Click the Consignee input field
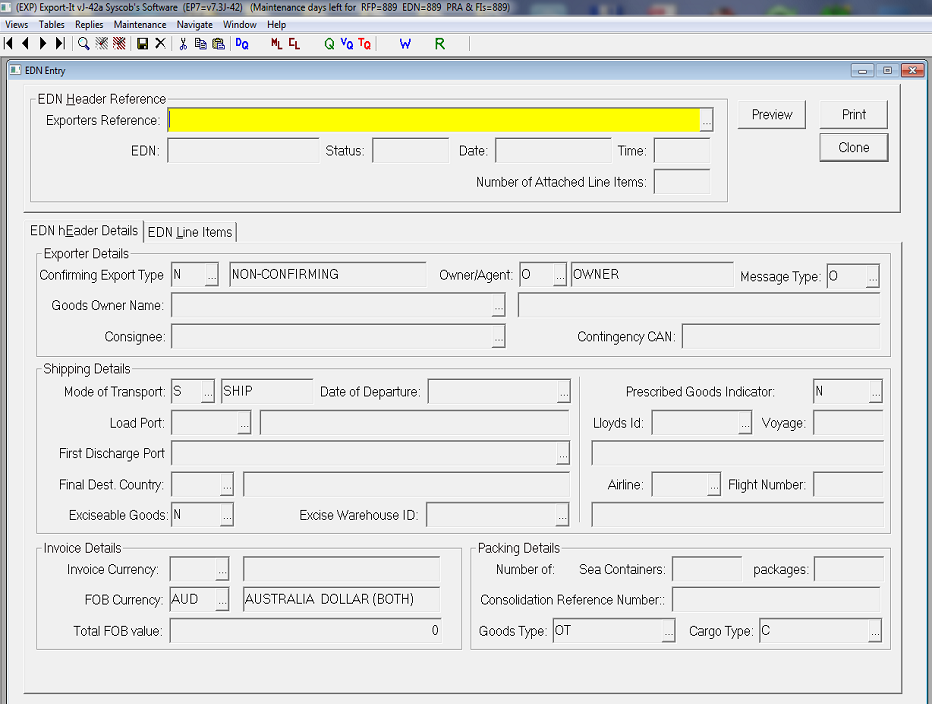The width and height of the screenshot is (932, 704). tap(331, 337)
